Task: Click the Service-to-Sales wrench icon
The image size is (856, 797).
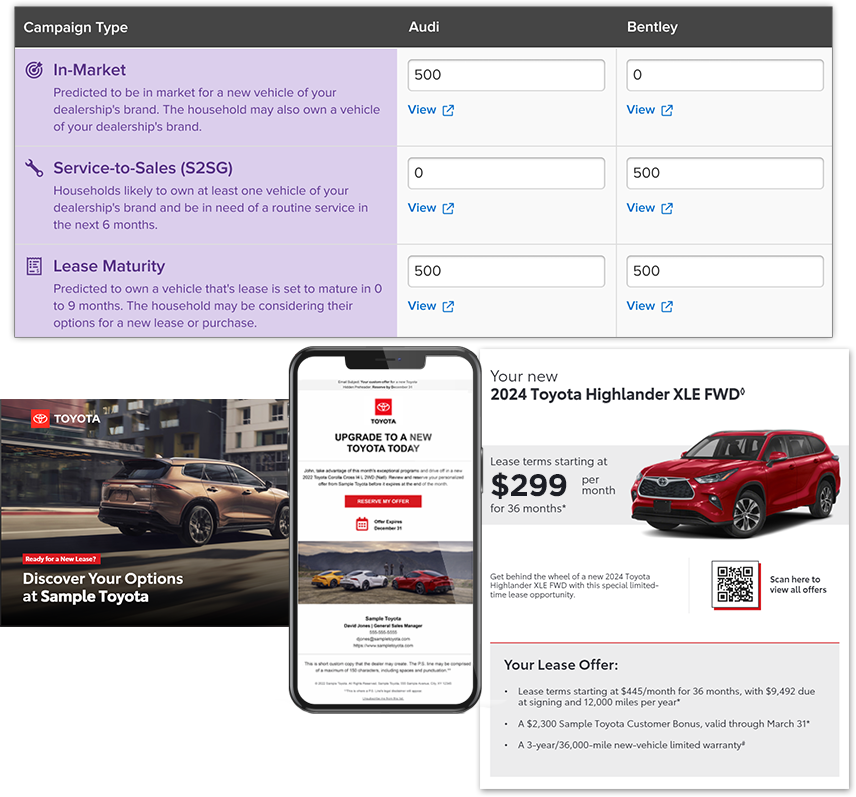Action: (34, 168)
